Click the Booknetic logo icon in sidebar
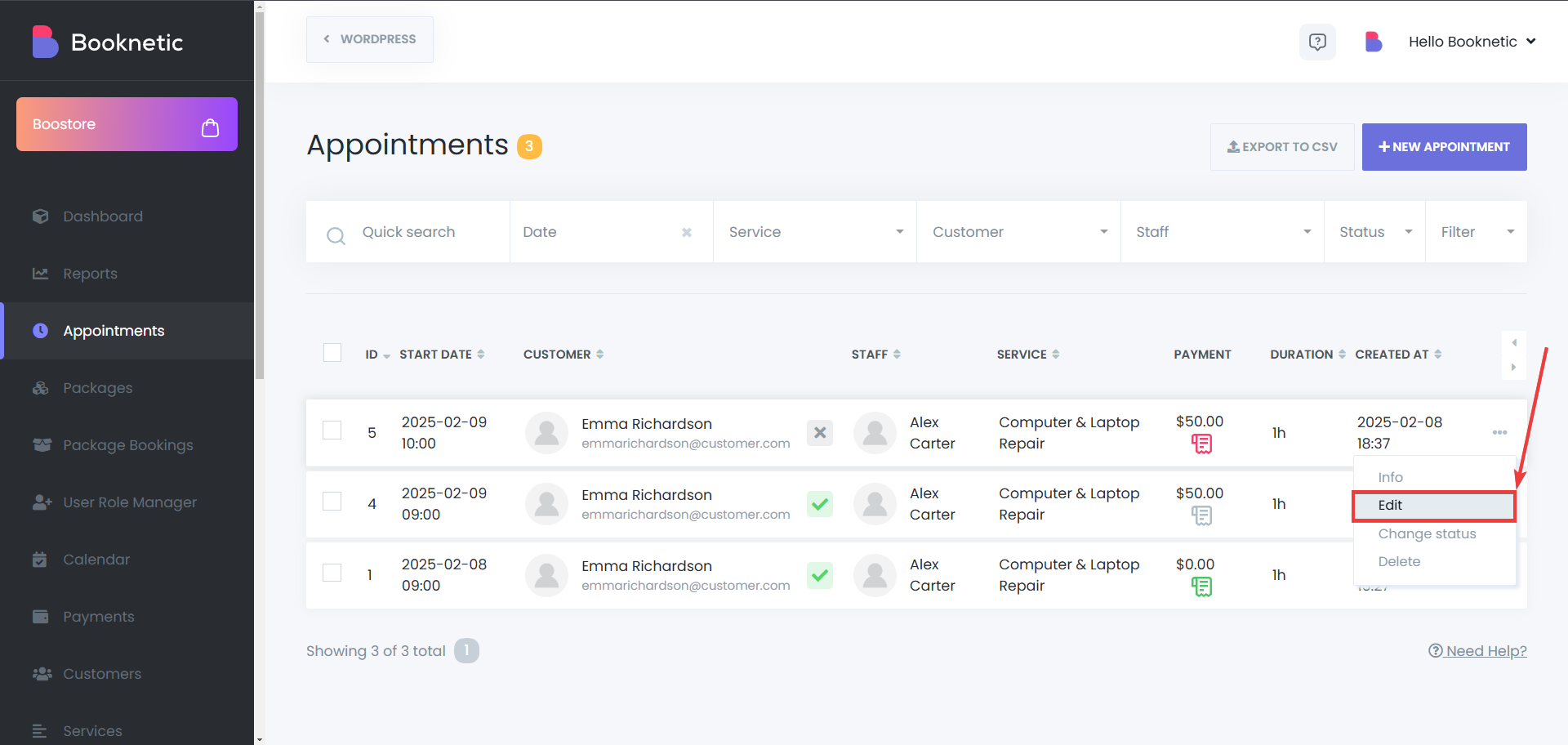The width and height of the screenshot is (1568, 745). [x=45, y=42]
